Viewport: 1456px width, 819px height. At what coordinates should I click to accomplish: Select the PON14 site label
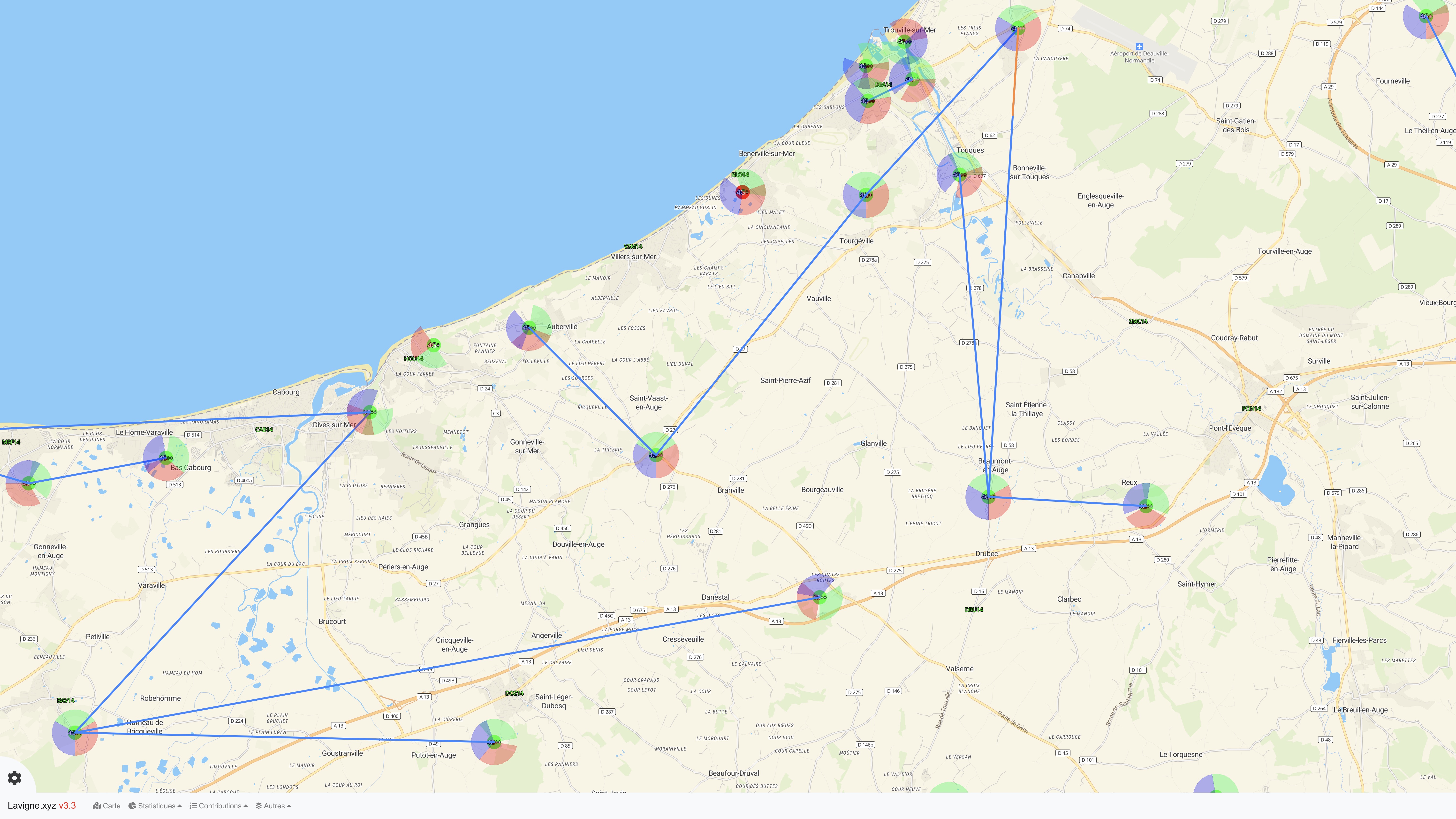pyautogui.click(x=1251, y=408)
